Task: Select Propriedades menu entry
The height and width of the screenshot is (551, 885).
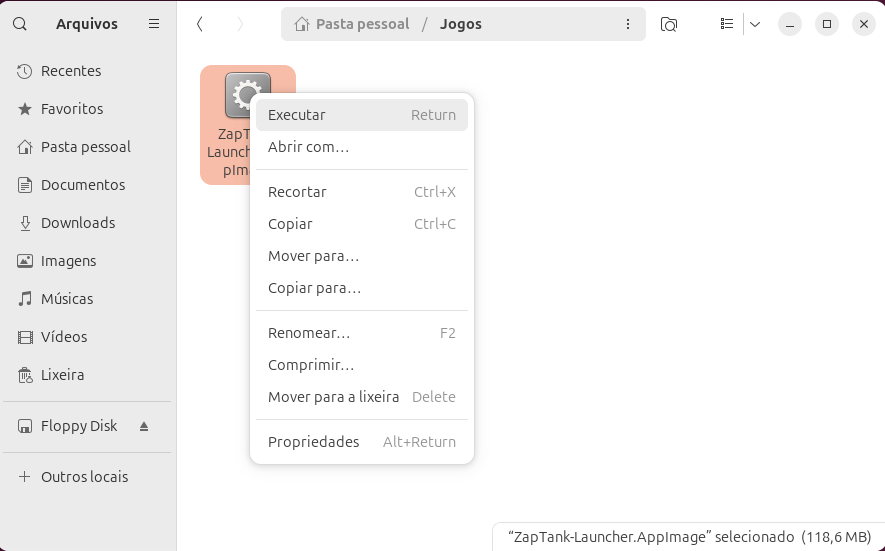Action: (x=313, y=442)
